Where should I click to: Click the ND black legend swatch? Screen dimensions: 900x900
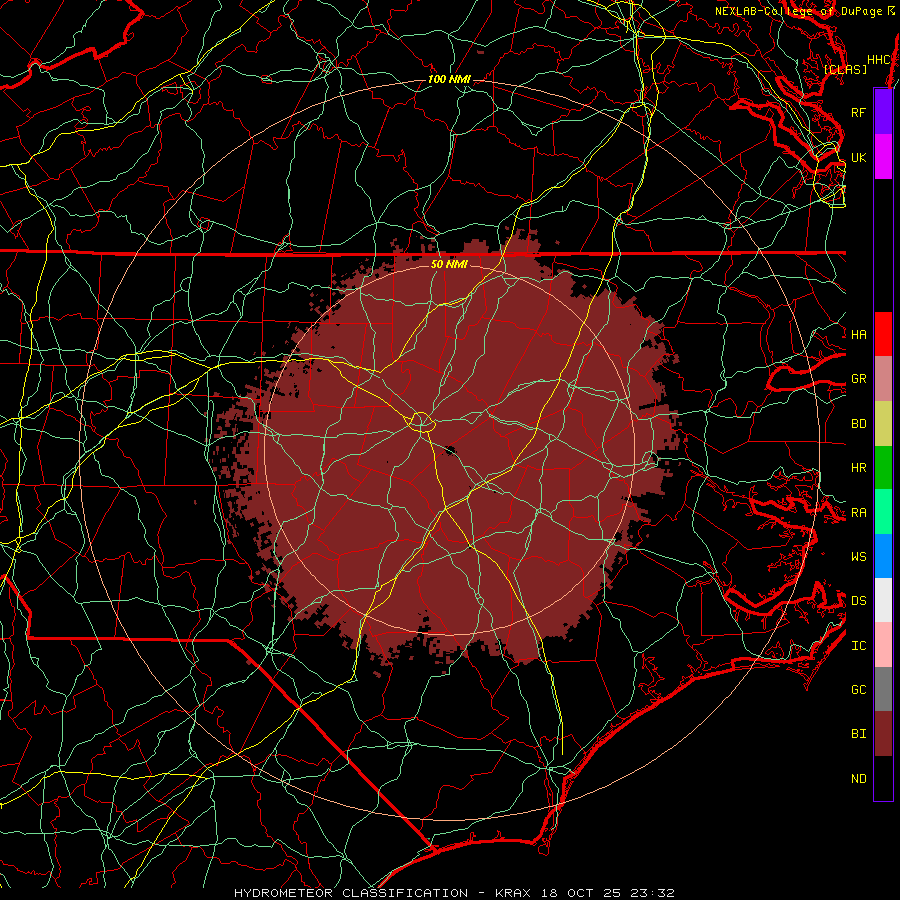point(883,778)
